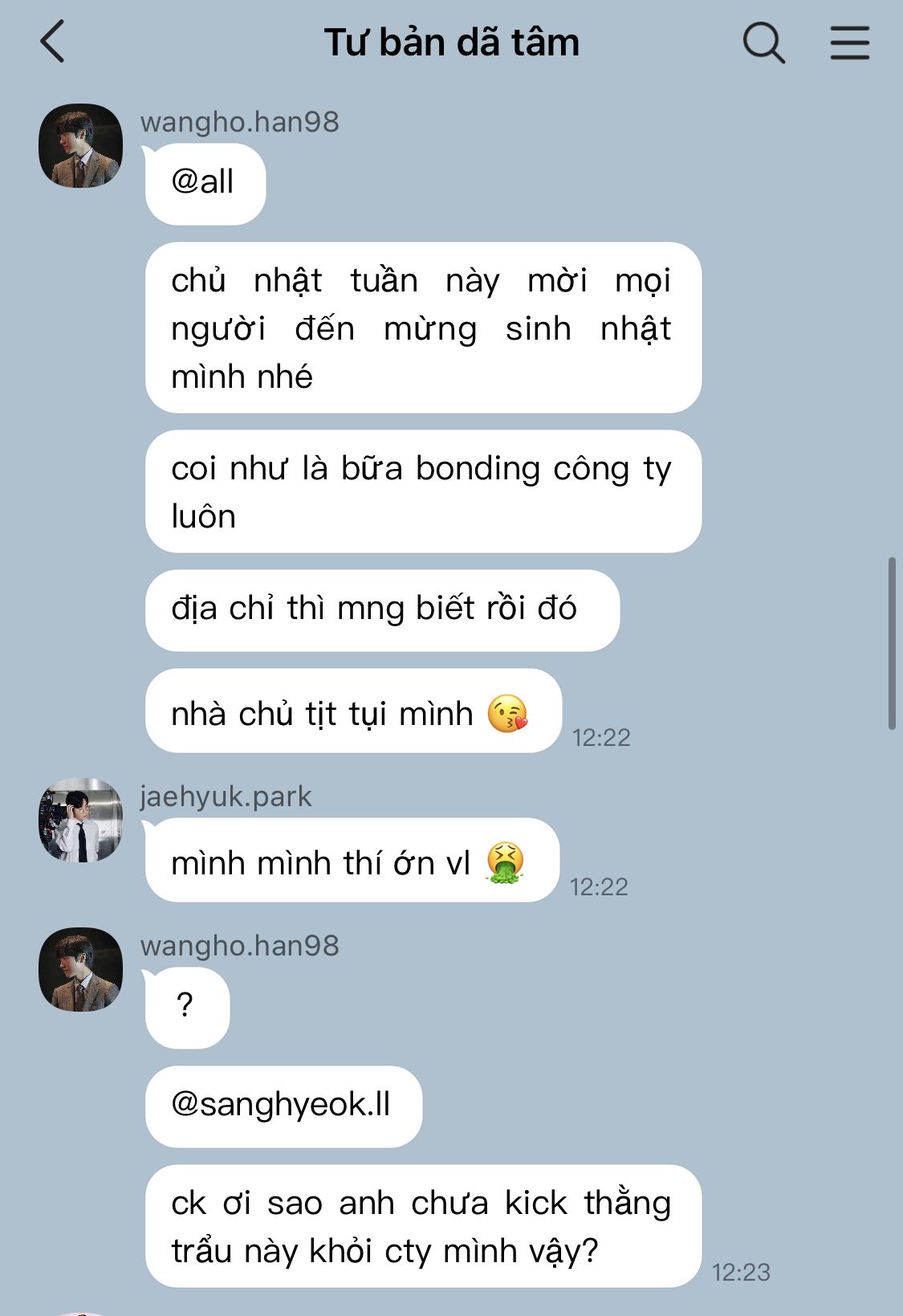Open first wangho.han98 avatar at top
This screenshot has width=903, height=1316.
80,145
